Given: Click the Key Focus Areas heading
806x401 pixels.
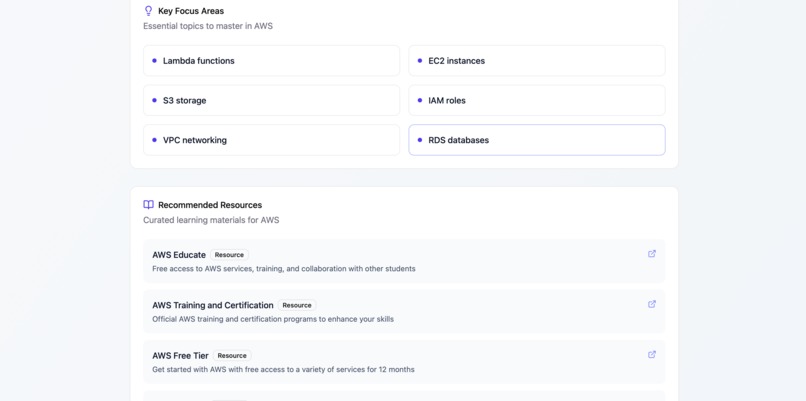Looking at the screenshot, I should pyautogui.click(x=191, y=11).
